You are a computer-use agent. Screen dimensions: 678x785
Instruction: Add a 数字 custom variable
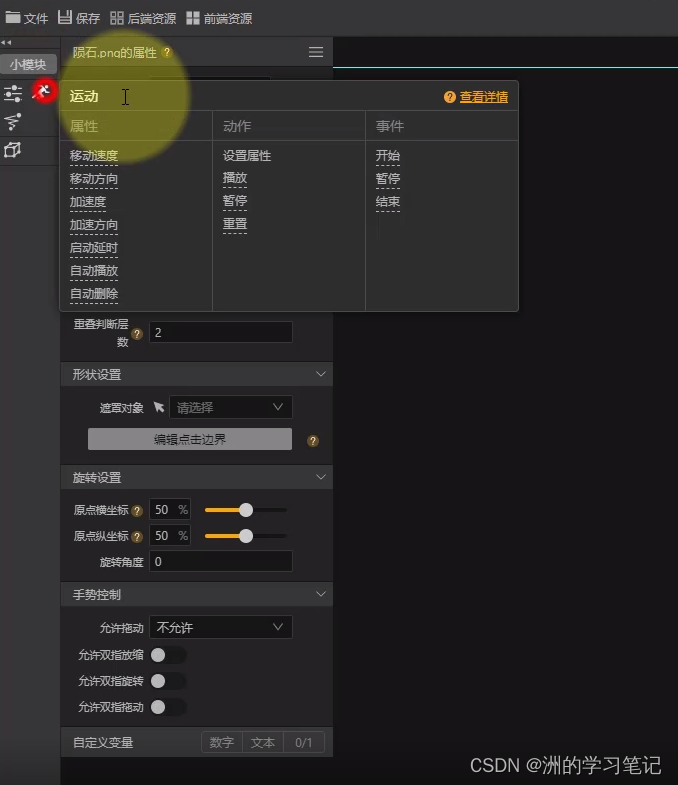point(222,742)
